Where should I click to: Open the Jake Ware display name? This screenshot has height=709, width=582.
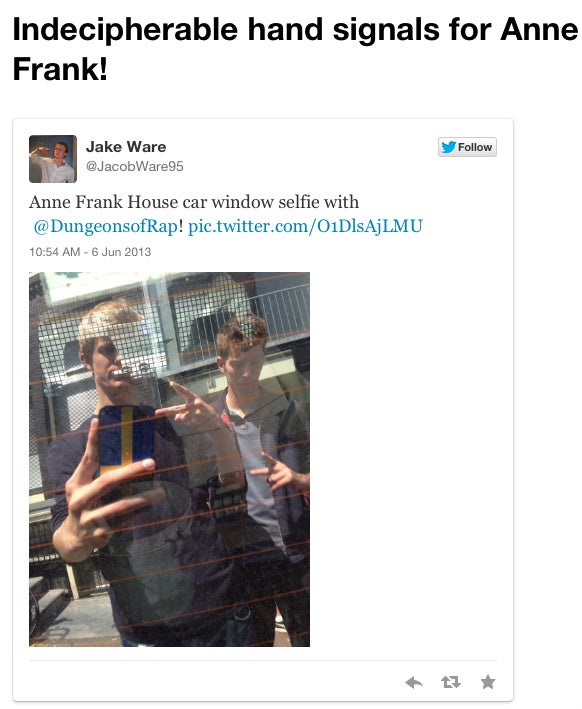[126, 147]
